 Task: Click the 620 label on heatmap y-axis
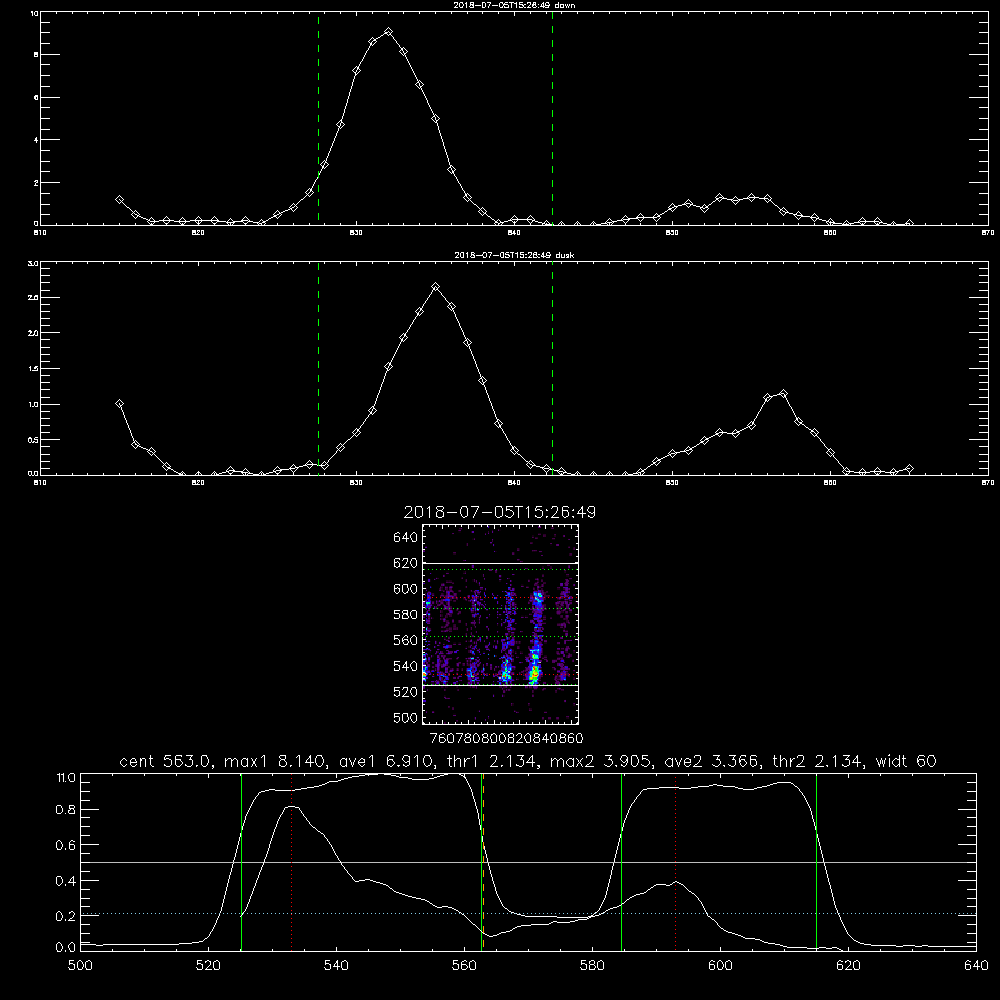(x=406, y=563)
